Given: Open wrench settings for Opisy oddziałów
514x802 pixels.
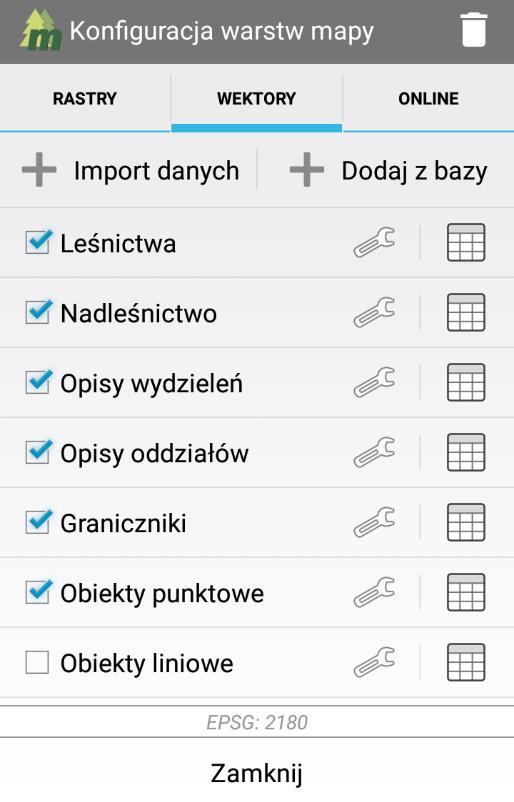Looking at the screenshot, I should [x=374, y=452].
